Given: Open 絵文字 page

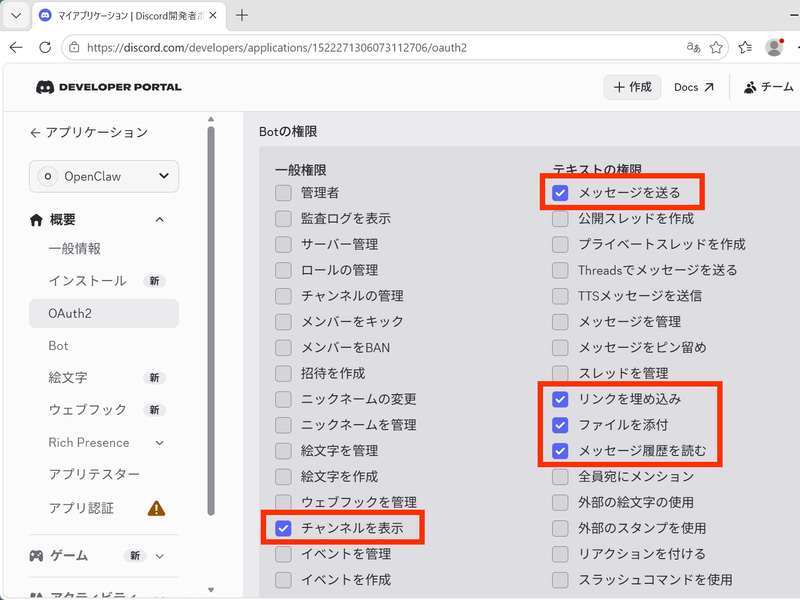Looking at the screenshot, I should coord(68,378).
